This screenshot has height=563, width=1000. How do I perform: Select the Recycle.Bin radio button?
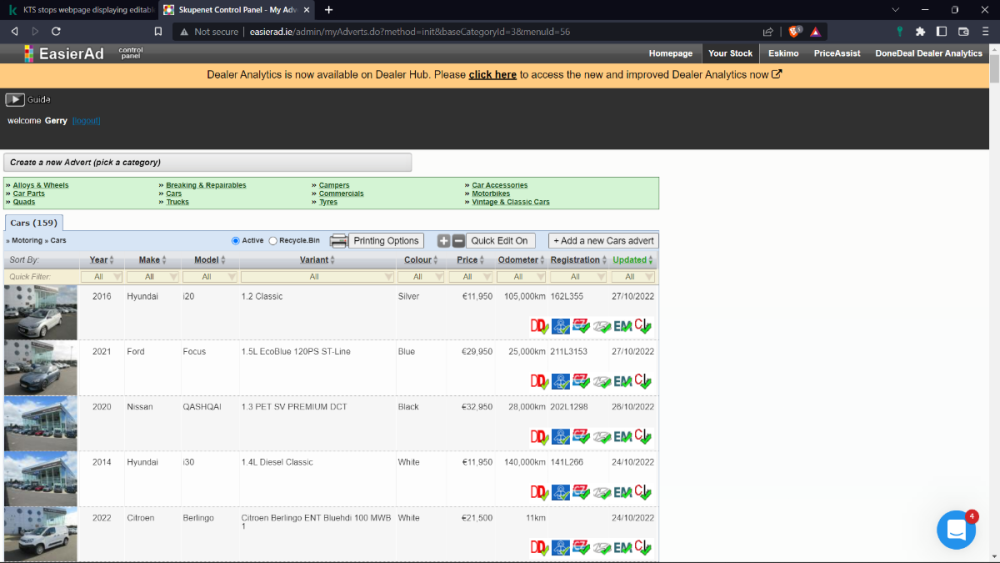tap(273, 241)
